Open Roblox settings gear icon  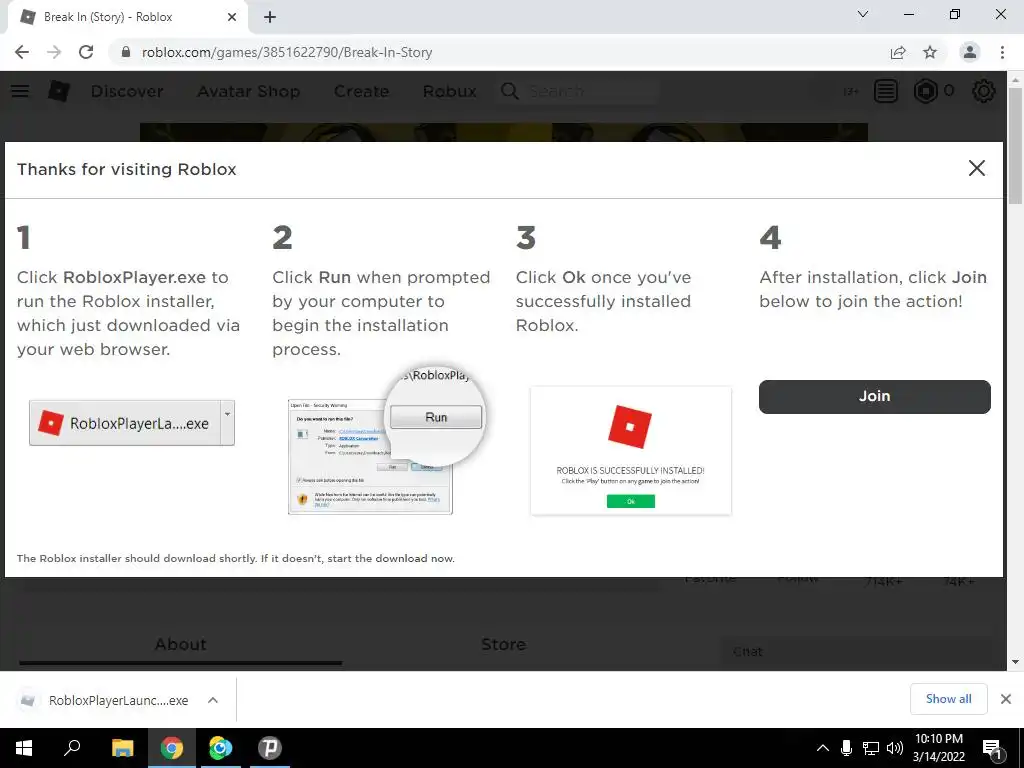tap(984, 91)
